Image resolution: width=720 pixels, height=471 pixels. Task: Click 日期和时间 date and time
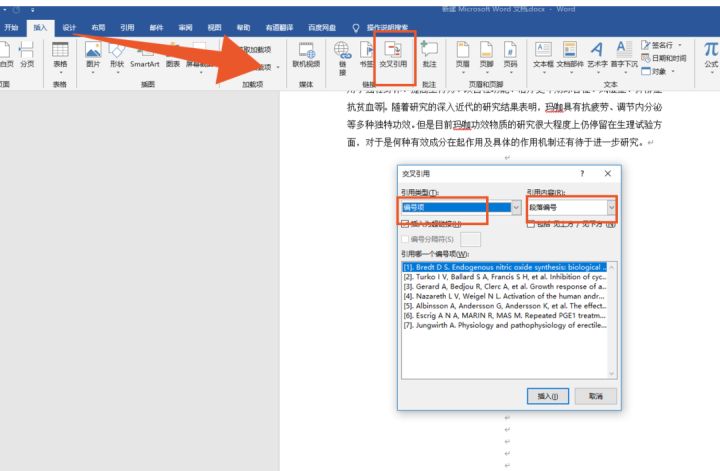pos(664,58)
